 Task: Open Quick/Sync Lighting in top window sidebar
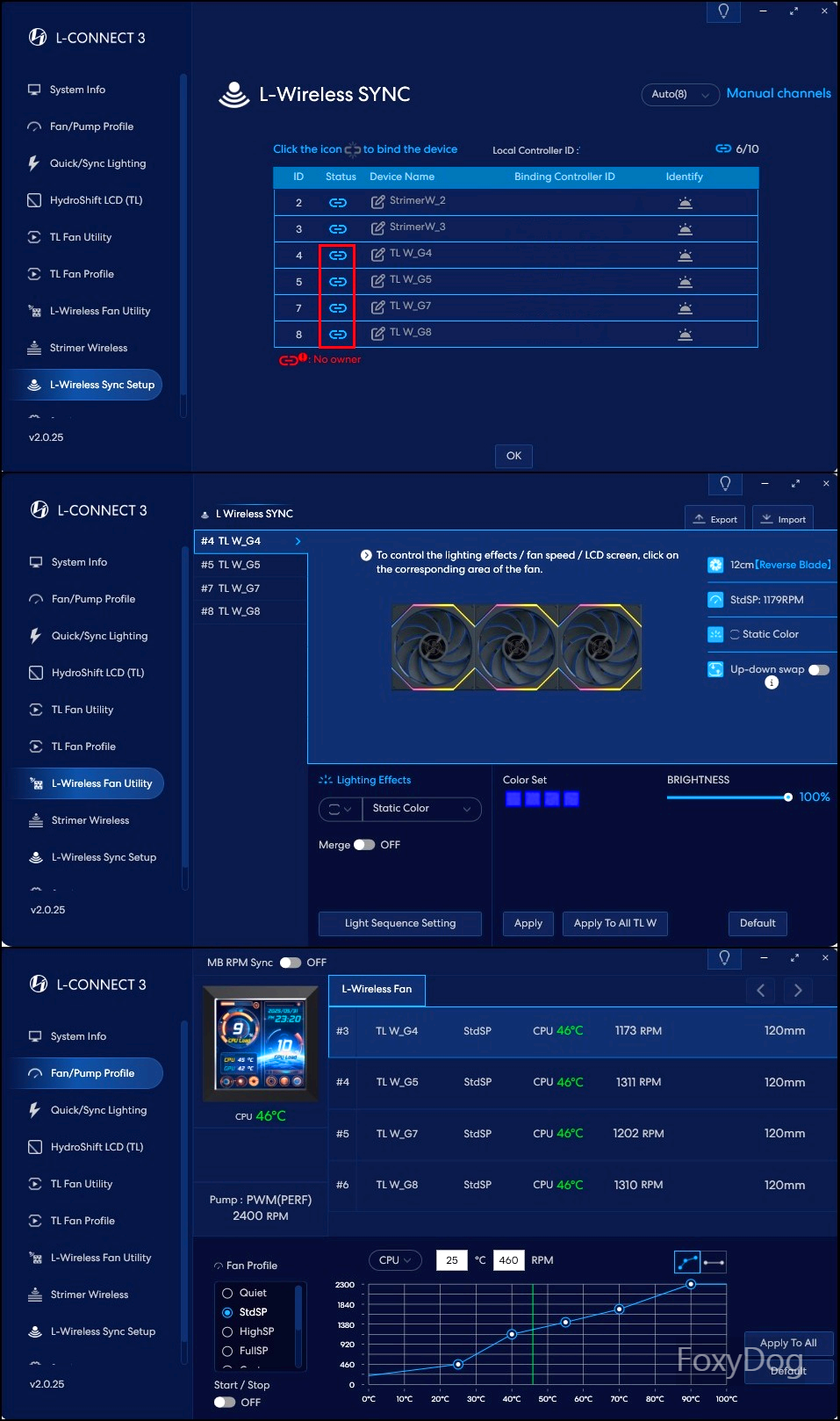click(97, 163)
